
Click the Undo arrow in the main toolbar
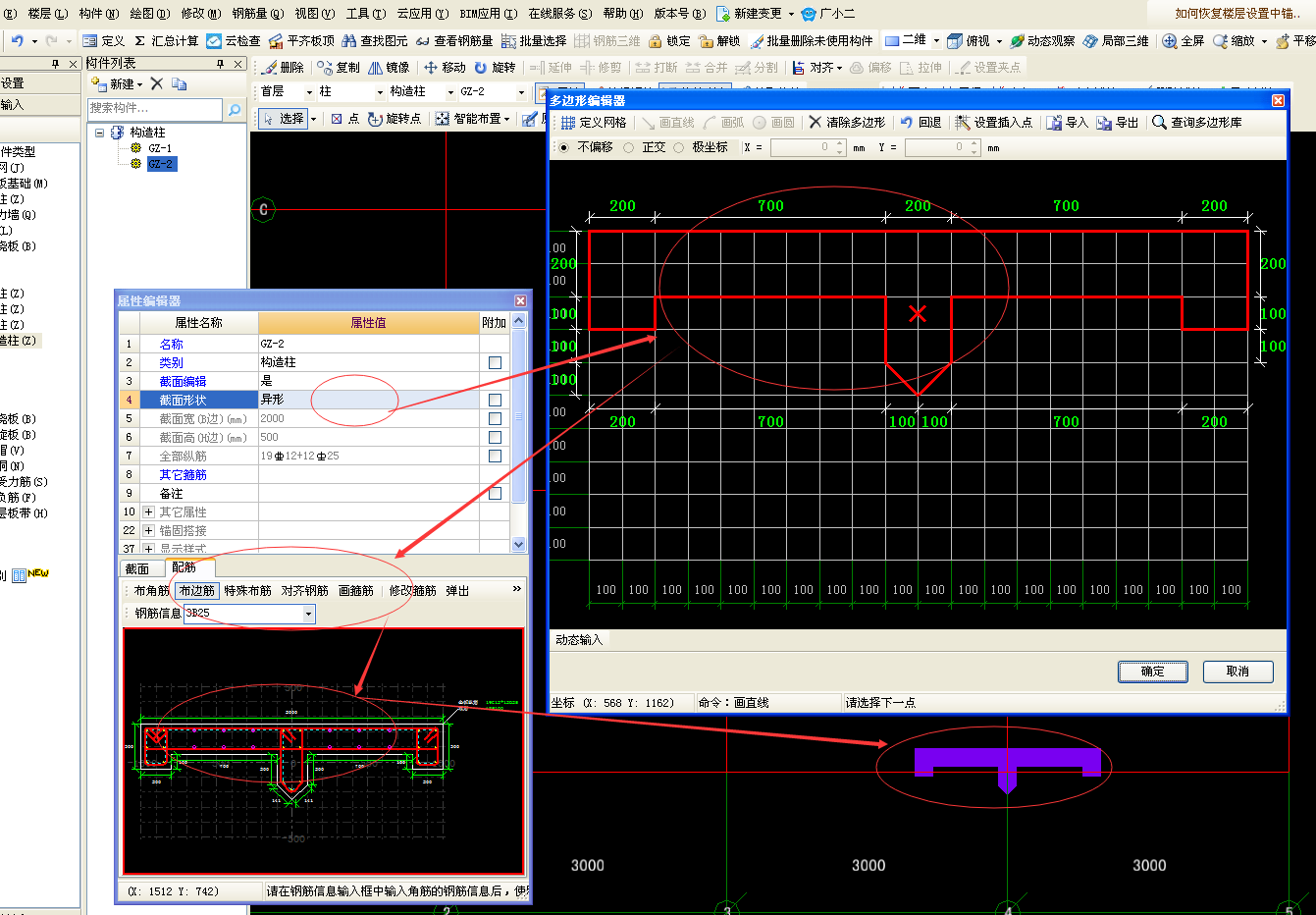(x=18, y=40)
